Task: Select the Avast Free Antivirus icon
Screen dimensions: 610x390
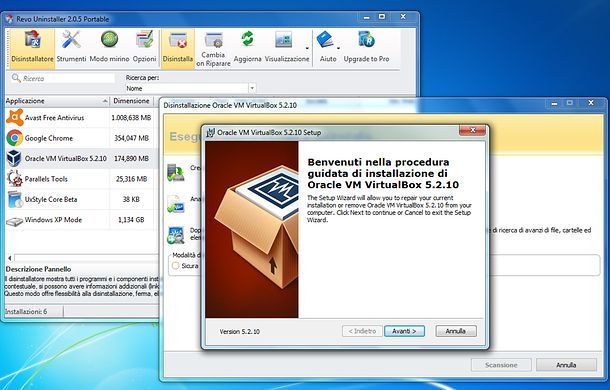Action: tap(15, 117)
